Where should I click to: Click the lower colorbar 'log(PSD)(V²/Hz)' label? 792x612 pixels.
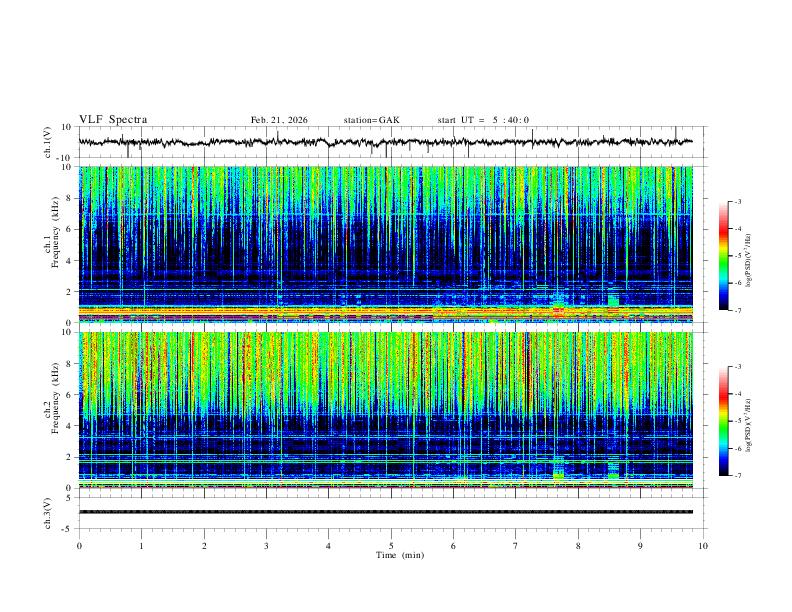coord(749,425)
